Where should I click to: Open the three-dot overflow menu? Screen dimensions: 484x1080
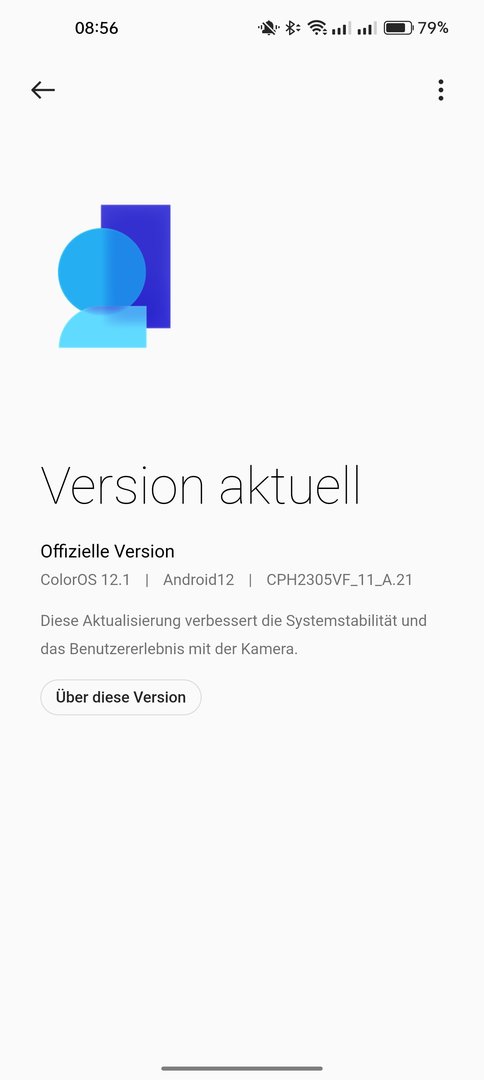tap(441, 90)
